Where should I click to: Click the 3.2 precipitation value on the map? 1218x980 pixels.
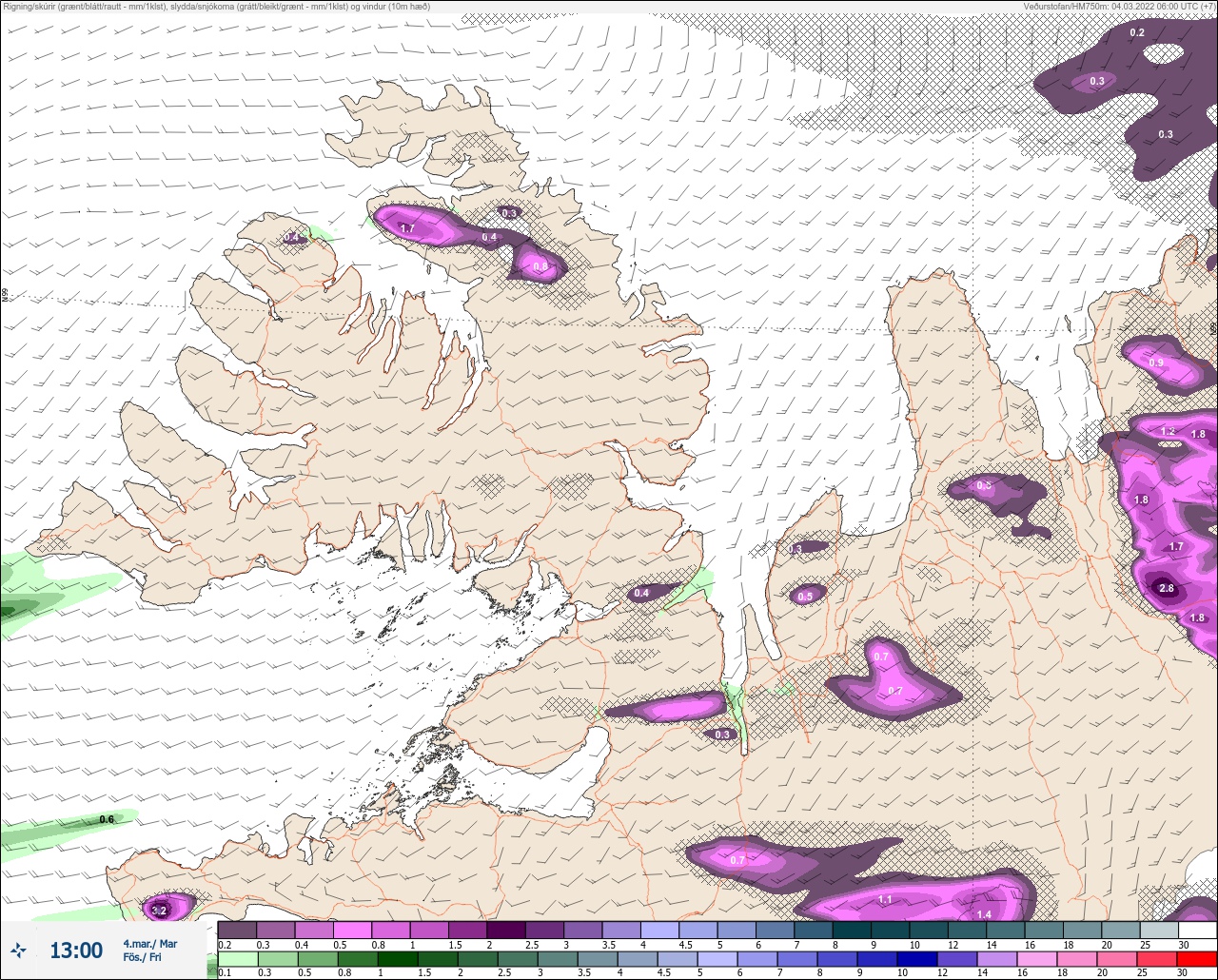click(x=160, y=911)
